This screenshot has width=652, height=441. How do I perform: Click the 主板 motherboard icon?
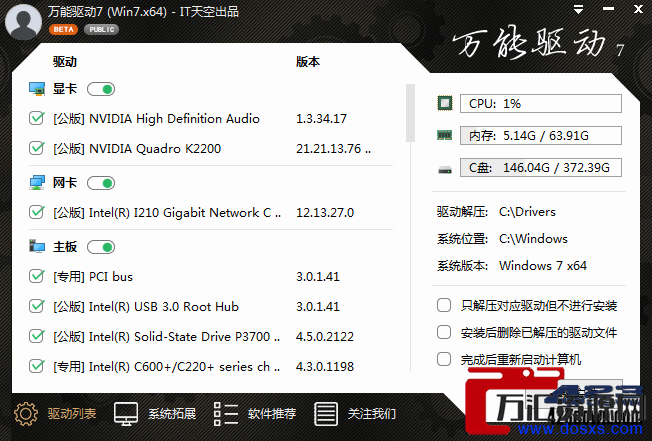(37, 247)
